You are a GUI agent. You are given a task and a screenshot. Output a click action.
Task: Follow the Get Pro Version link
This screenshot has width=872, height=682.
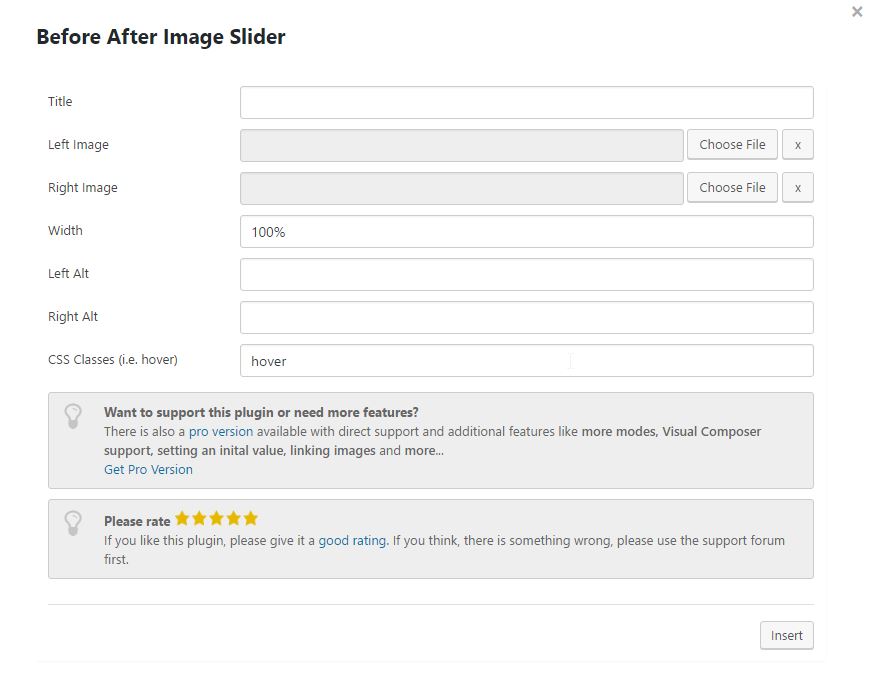pos(148,470)
